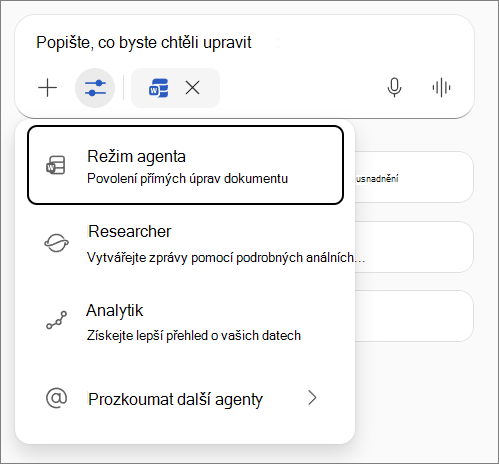Open voice mode via the waveform icon

441,88
